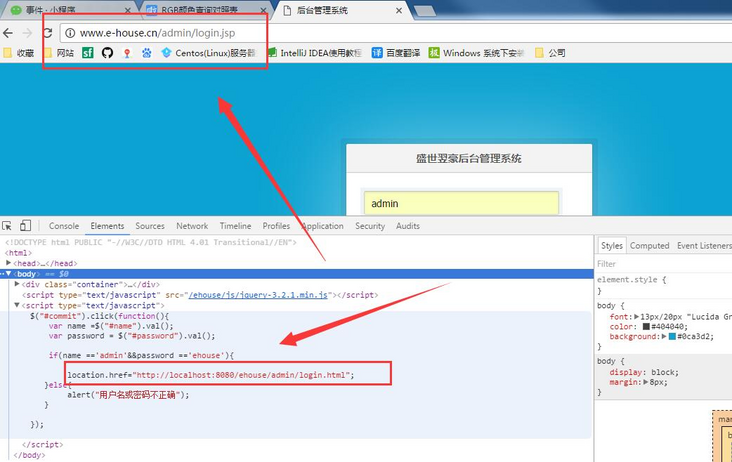Screen dimensions: 732x462
Task: Click the location.href code line
Action: tap(211, 375)
